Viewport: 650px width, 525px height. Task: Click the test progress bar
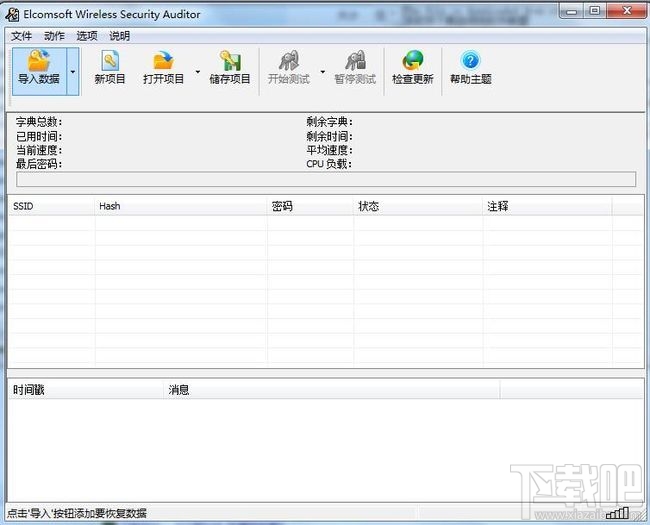326,179
